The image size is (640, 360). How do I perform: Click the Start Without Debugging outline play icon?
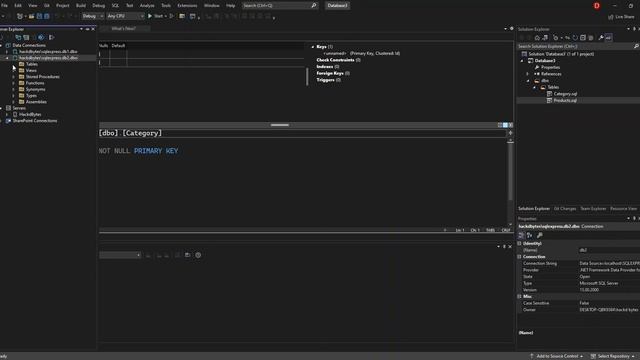click(171, 16)
